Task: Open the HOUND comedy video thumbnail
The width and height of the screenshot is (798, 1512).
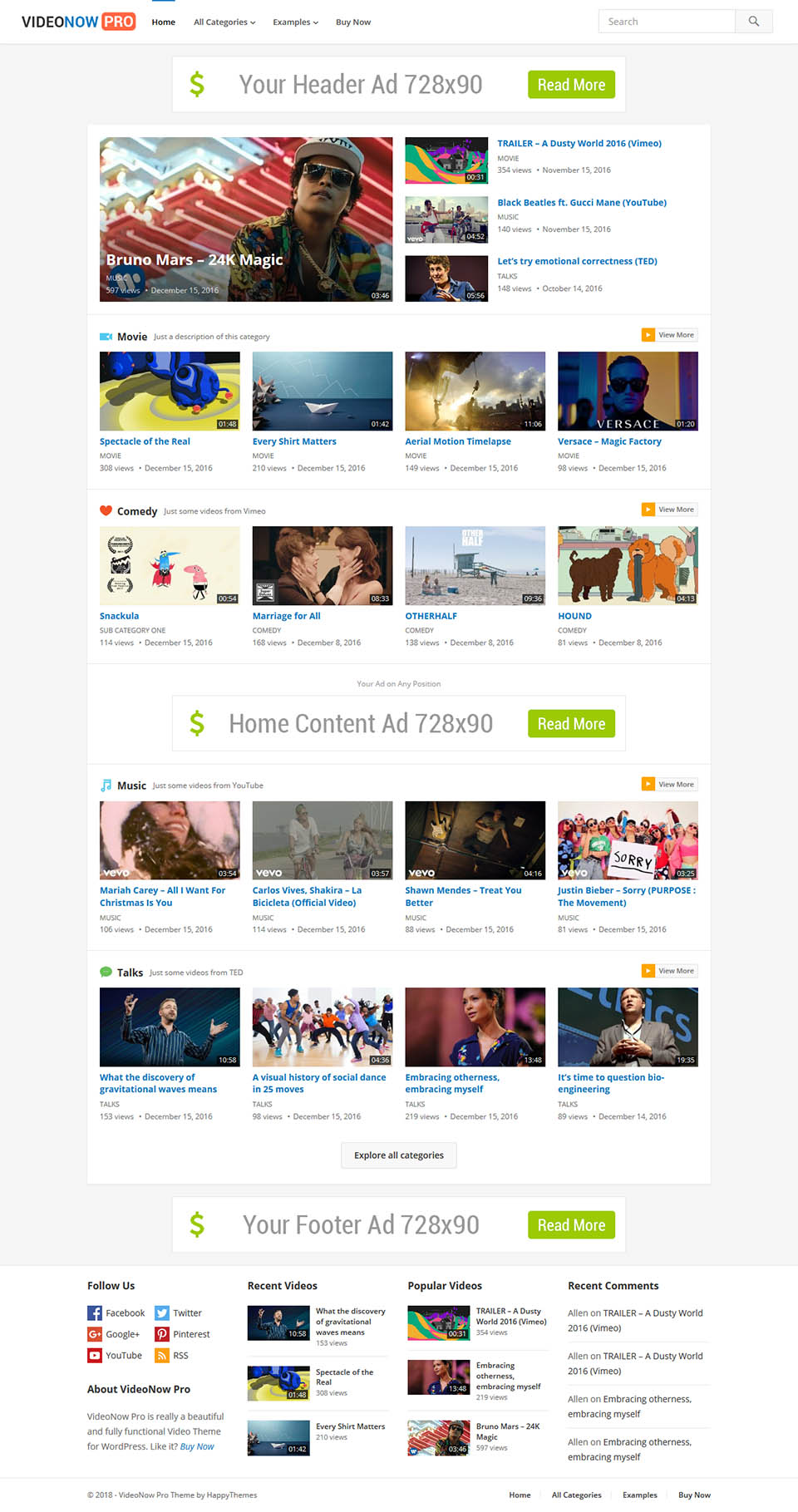Action: tap(628, 565)
